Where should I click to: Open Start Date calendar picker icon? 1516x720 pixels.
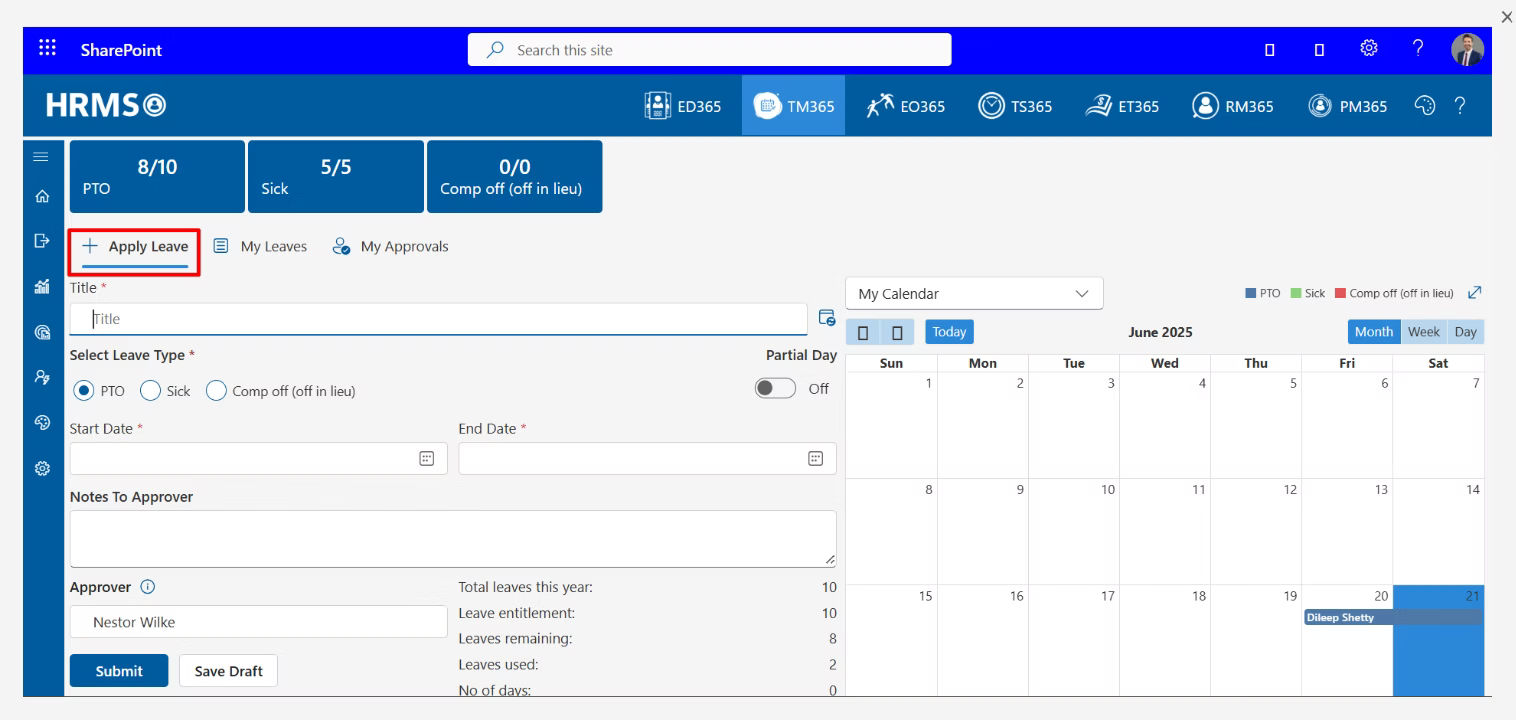pos(426,458)
